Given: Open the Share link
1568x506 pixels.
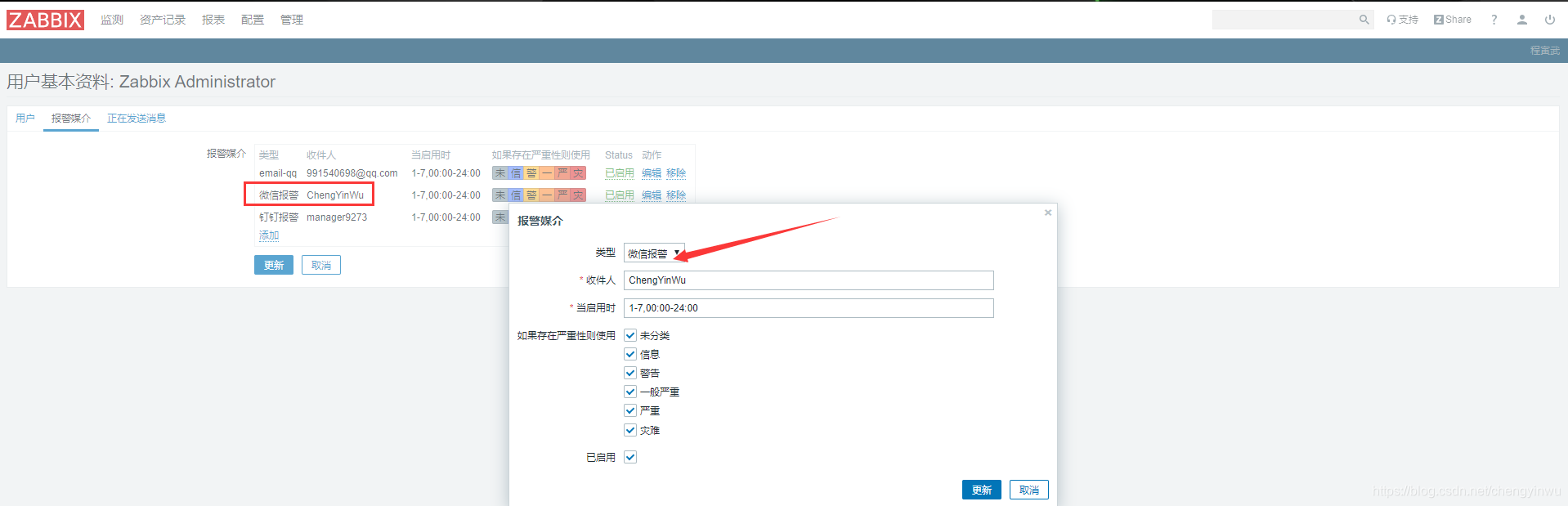Looking at the screenshot, I should [x=1452, y=20].
